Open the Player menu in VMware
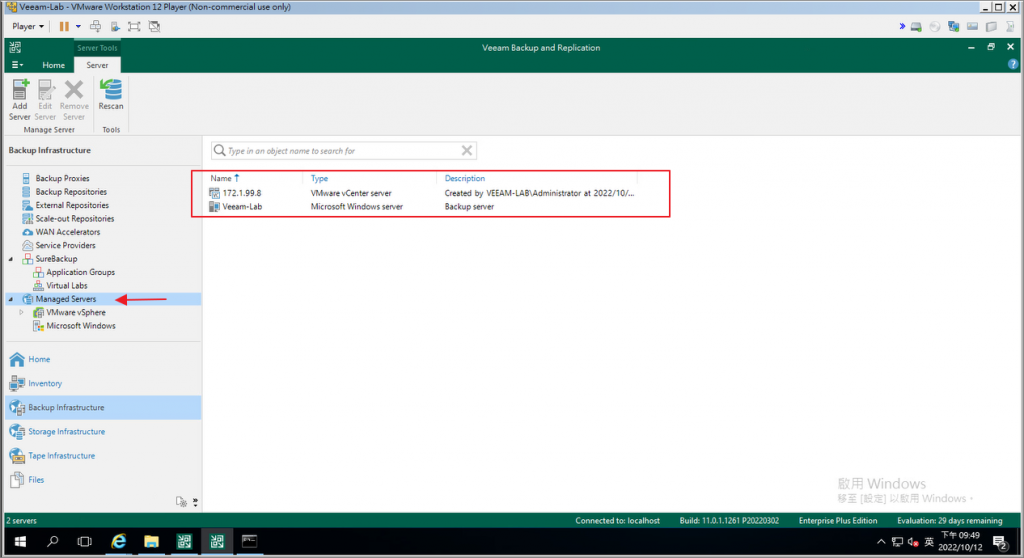The image size is (1024, 558). [27, 27]
